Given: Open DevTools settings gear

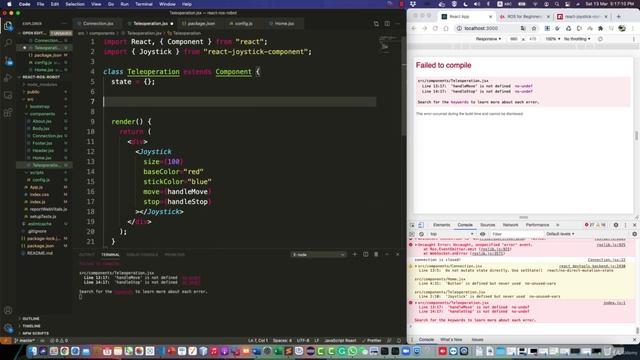Looking at the screenshot, I should tap(616, 225).
